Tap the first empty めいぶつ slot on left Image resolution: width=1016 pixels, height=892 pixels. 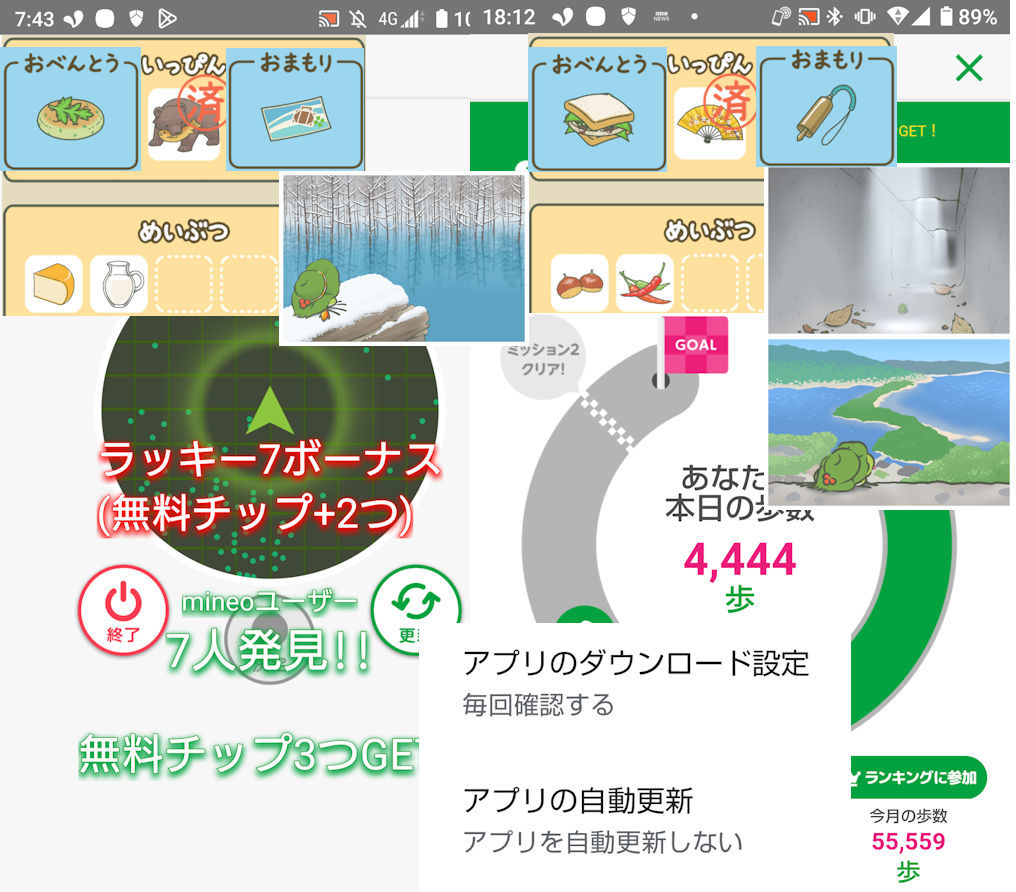pos(183,284)
